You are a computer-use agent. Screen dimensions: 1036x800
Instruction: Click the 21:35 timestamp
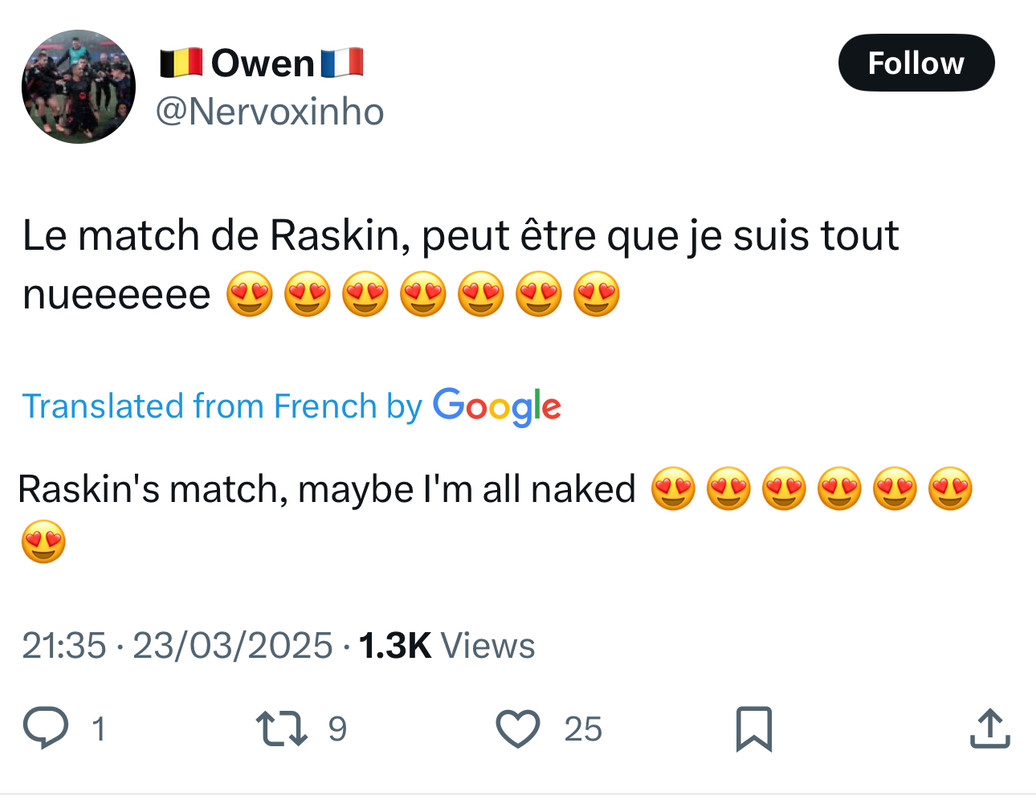[x=64, y=645]
